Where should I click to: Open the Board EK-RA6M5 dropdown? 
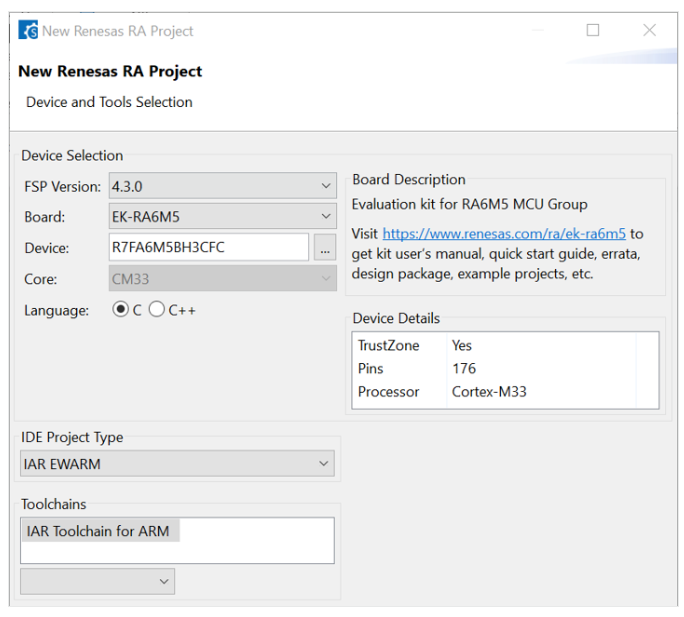click(x=222, y=216)
